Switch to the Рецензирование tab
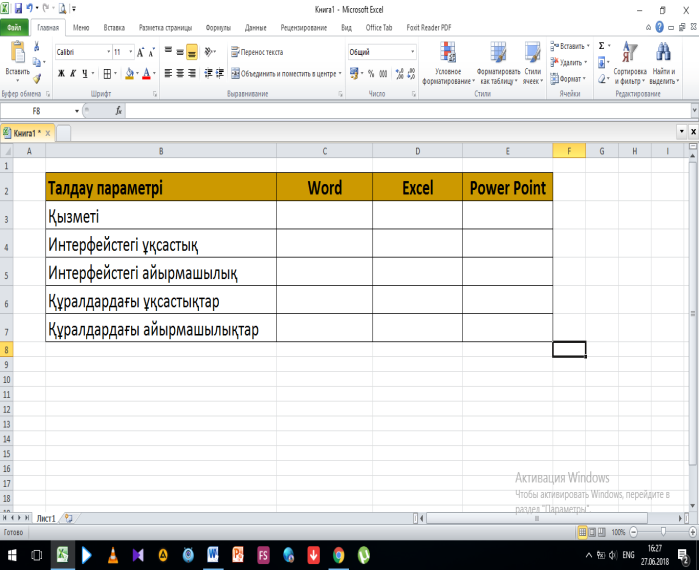 coord(304,28)
